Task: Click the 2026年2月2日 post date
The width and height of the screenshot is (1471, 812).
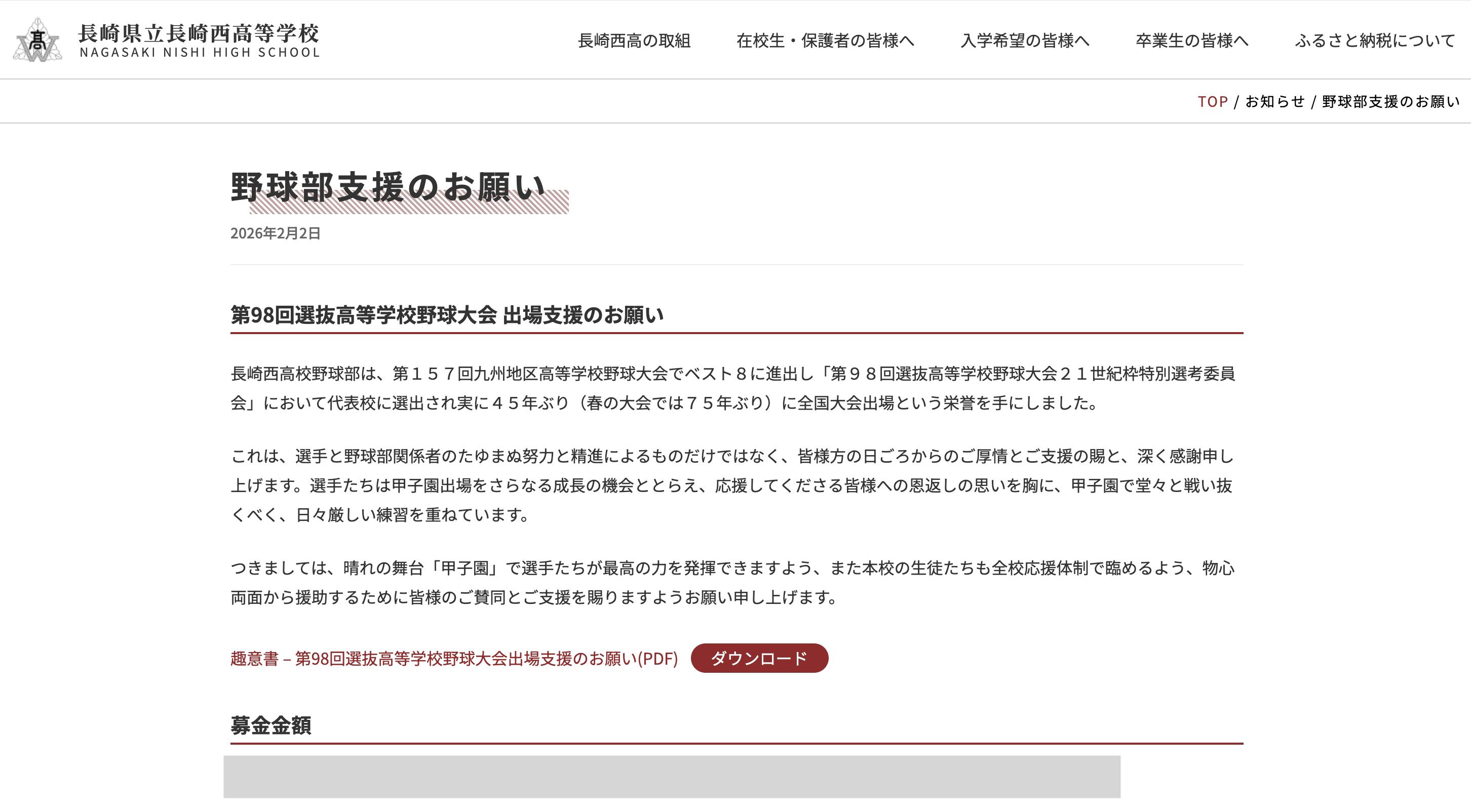Action: [x=275, y=233]
